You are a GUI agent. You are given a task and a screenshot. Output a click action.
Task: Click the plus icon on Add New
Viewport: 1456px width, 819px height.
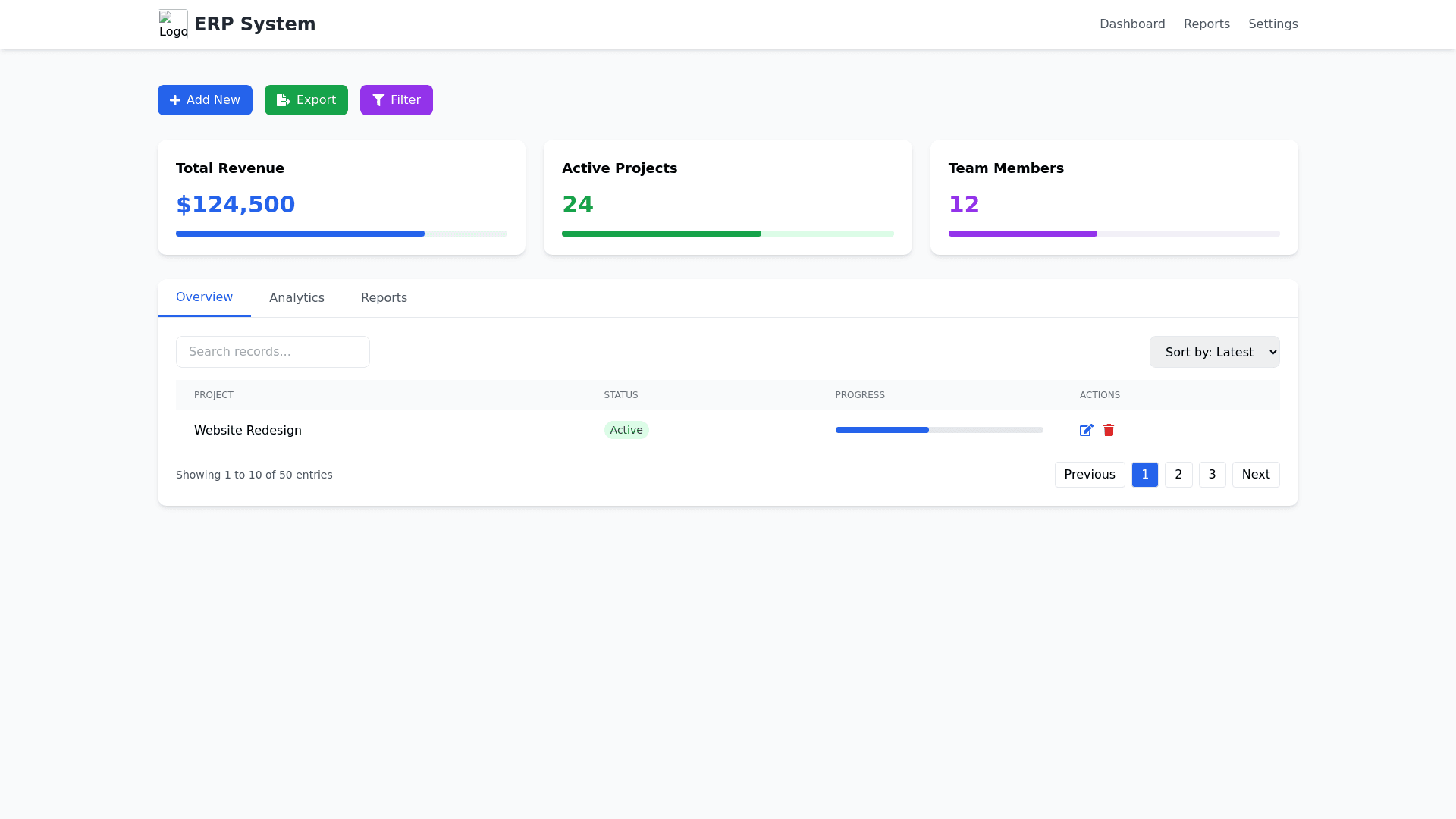click(175, 100)
